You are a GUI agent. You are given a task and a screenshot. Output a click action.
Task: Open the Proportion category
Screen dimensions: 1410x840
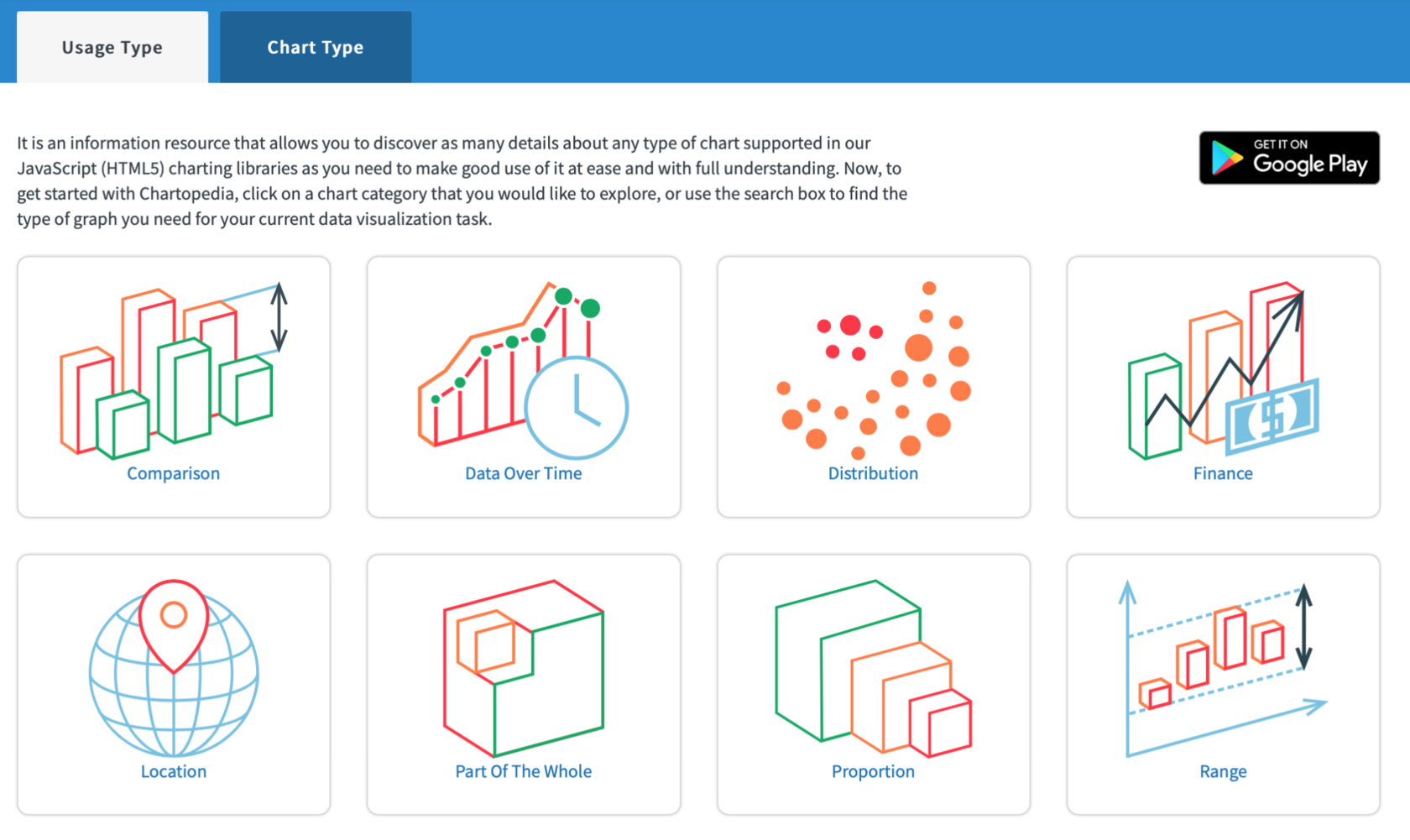[x=873, y=771]
